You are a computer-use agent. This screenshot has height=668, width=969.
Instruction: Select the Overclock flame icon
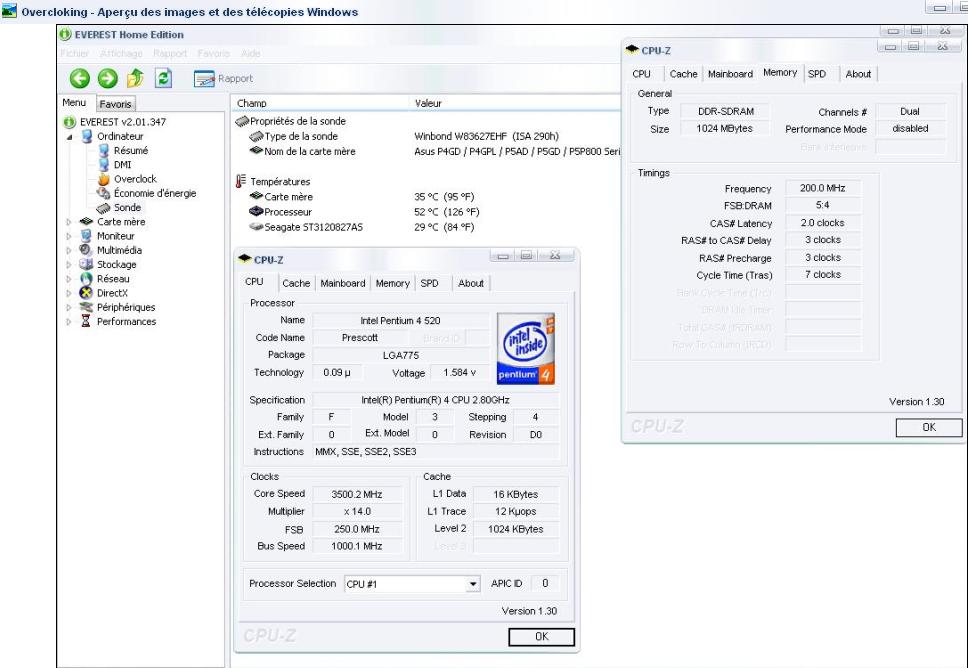click(104, 179)
